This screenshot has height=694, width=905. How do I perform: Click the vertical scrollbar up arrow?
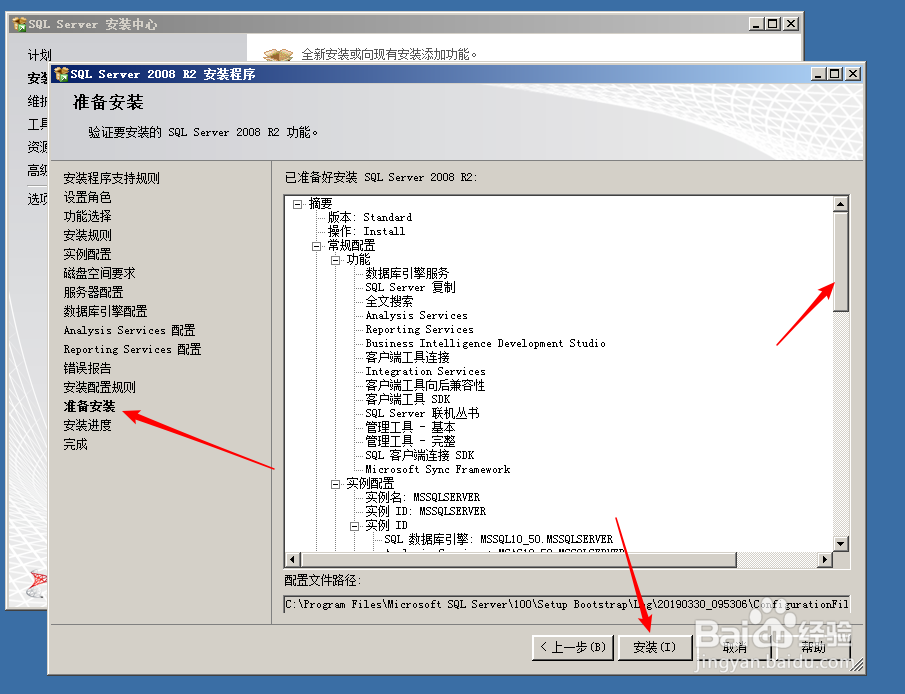pos(841,204)
